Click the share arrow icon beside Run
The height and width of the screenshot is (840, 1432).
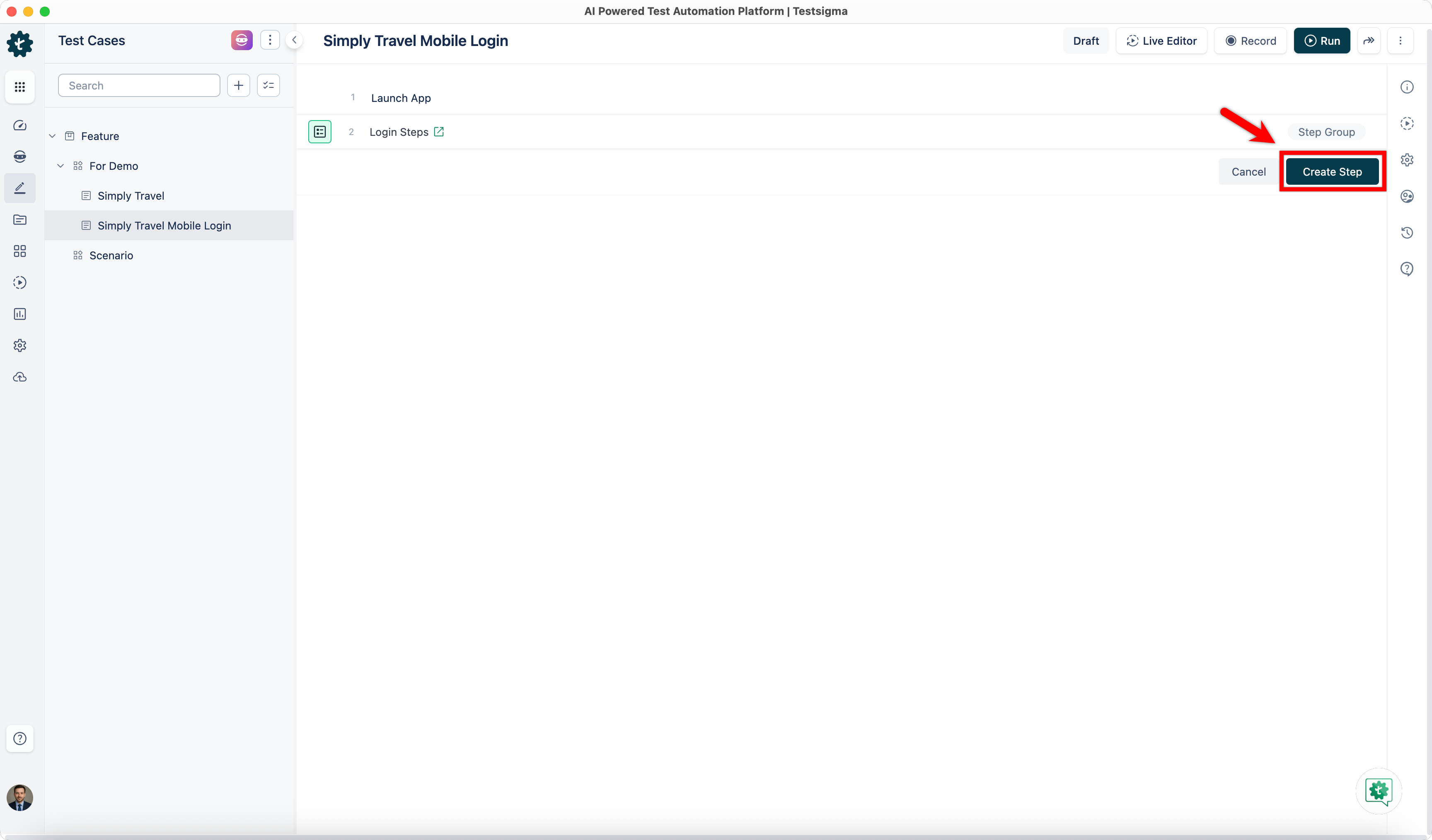pos(1368,41)
